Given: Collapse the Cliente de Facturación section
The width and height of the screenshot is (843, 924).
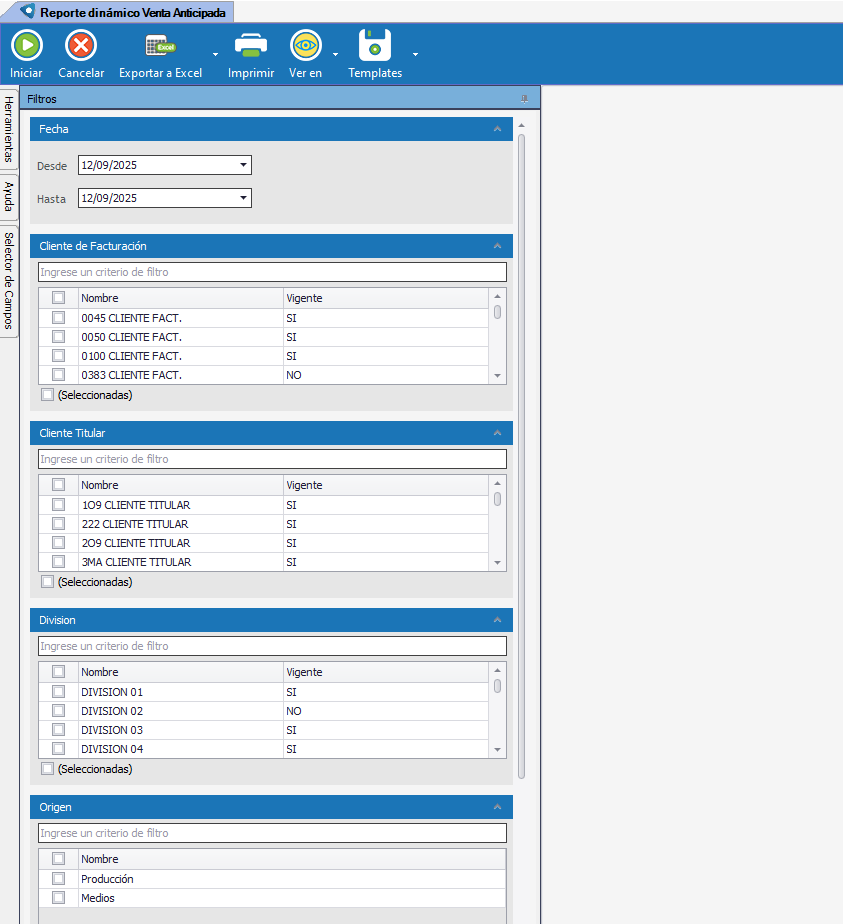Looking at the screenshot, I should tap(497, 246).
